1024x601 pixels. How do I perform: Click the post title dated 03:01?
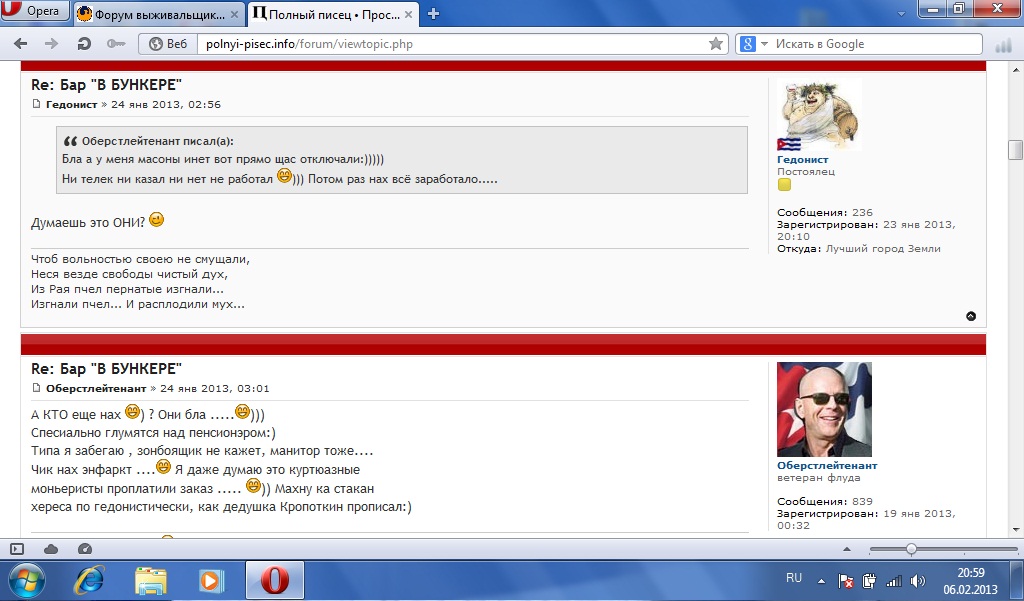(106, 369)
